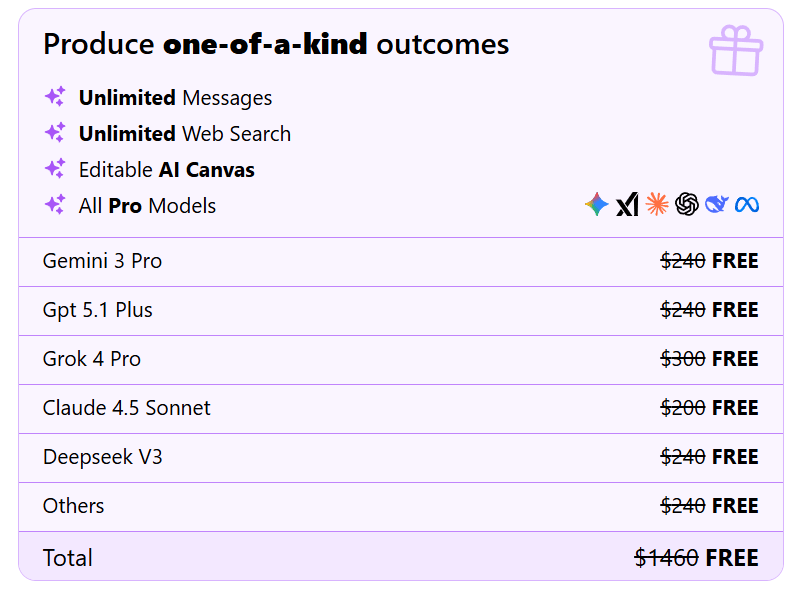799x595 pixels.
Task: Click the Grok 4 Pro model name
Action: pos(92,359)
